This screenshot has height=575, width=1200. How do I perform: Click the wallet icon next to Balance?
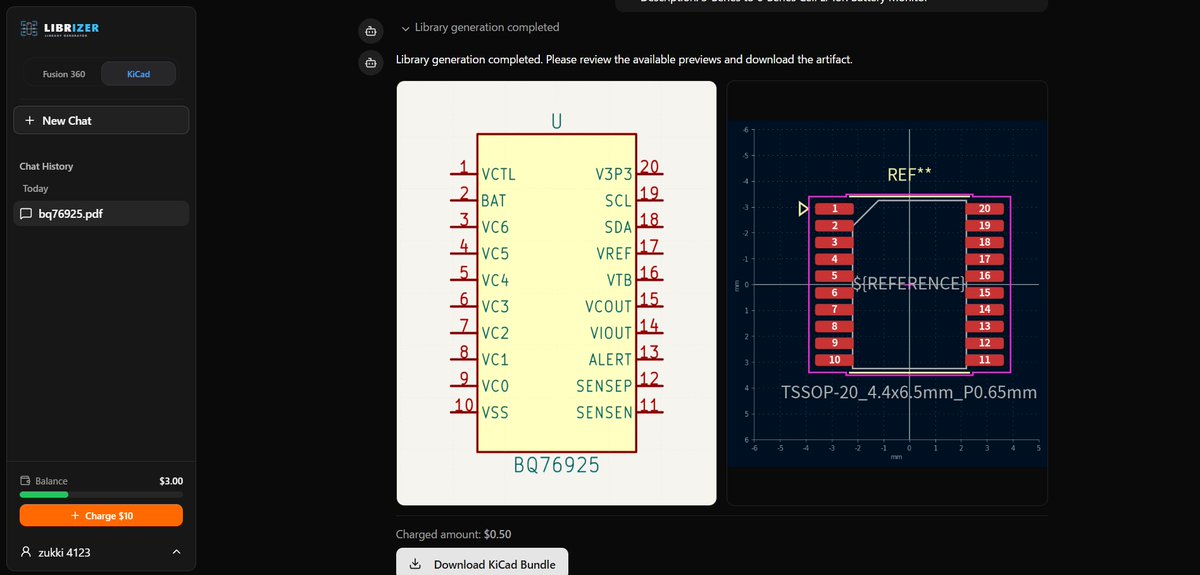(x=25, y=481)
